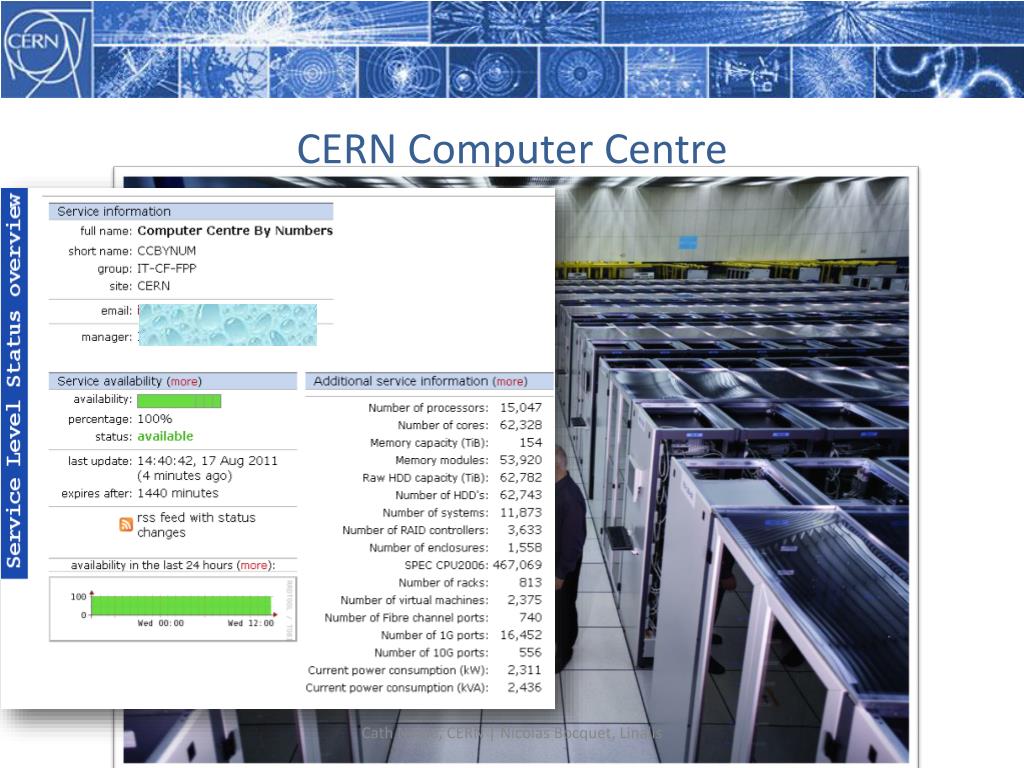Select the short name CCBYNUM
Image resolution: width=1024 pixels, height=768 pixels.
tap(167, 251)
